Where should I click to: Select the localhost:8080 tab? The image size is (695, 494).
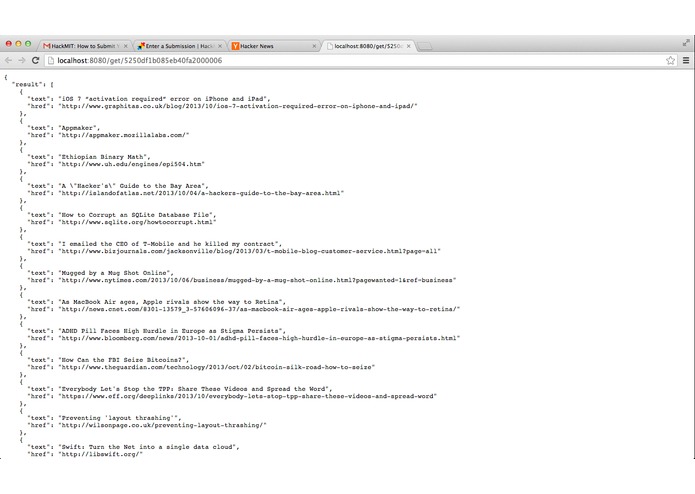coord(368,46)
